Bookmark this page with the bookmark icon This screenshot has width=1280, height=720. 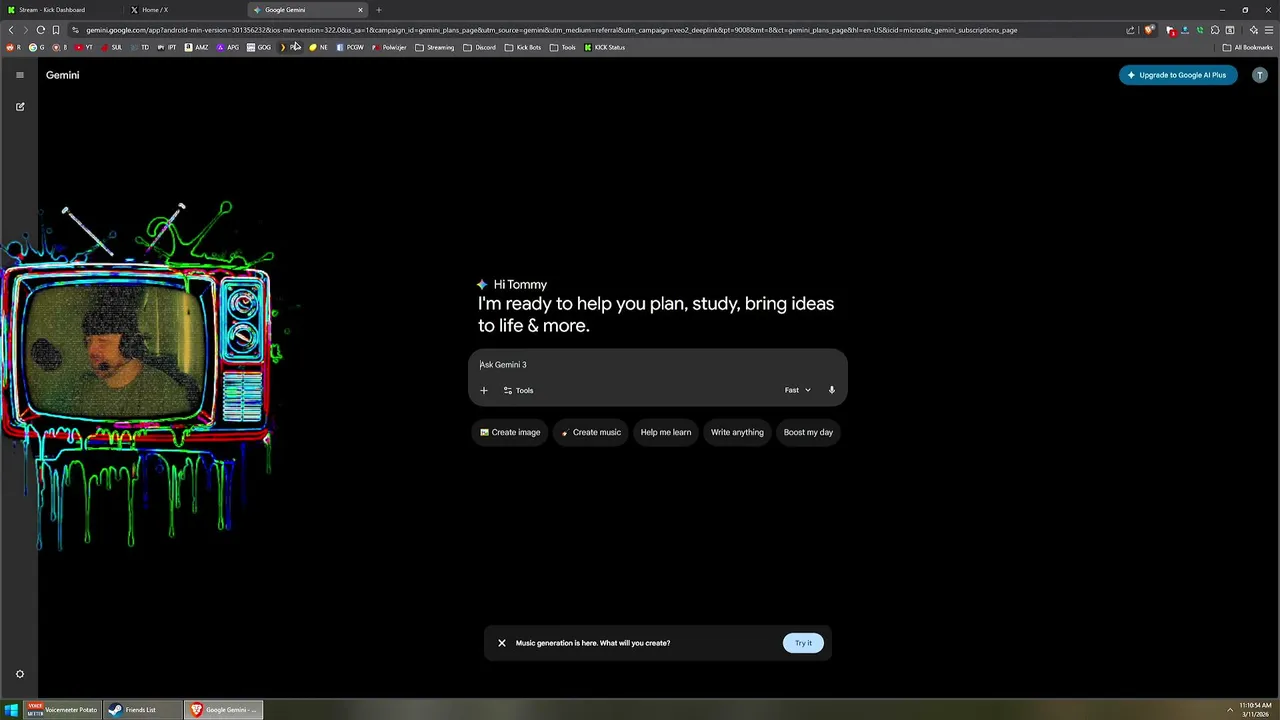(56, 30)
